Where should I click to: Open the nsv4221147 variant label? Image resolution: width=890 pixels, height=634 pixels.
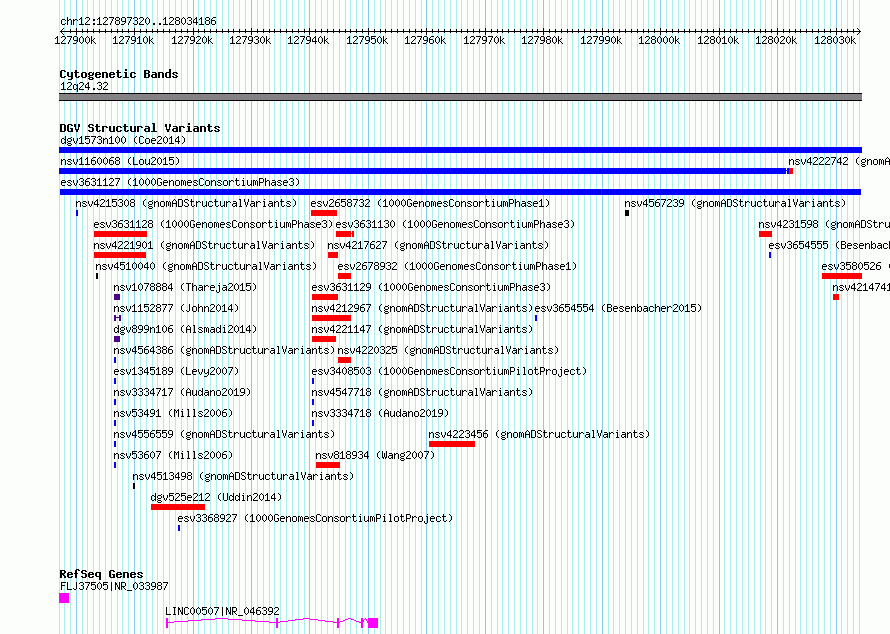(x=422, y=329)
